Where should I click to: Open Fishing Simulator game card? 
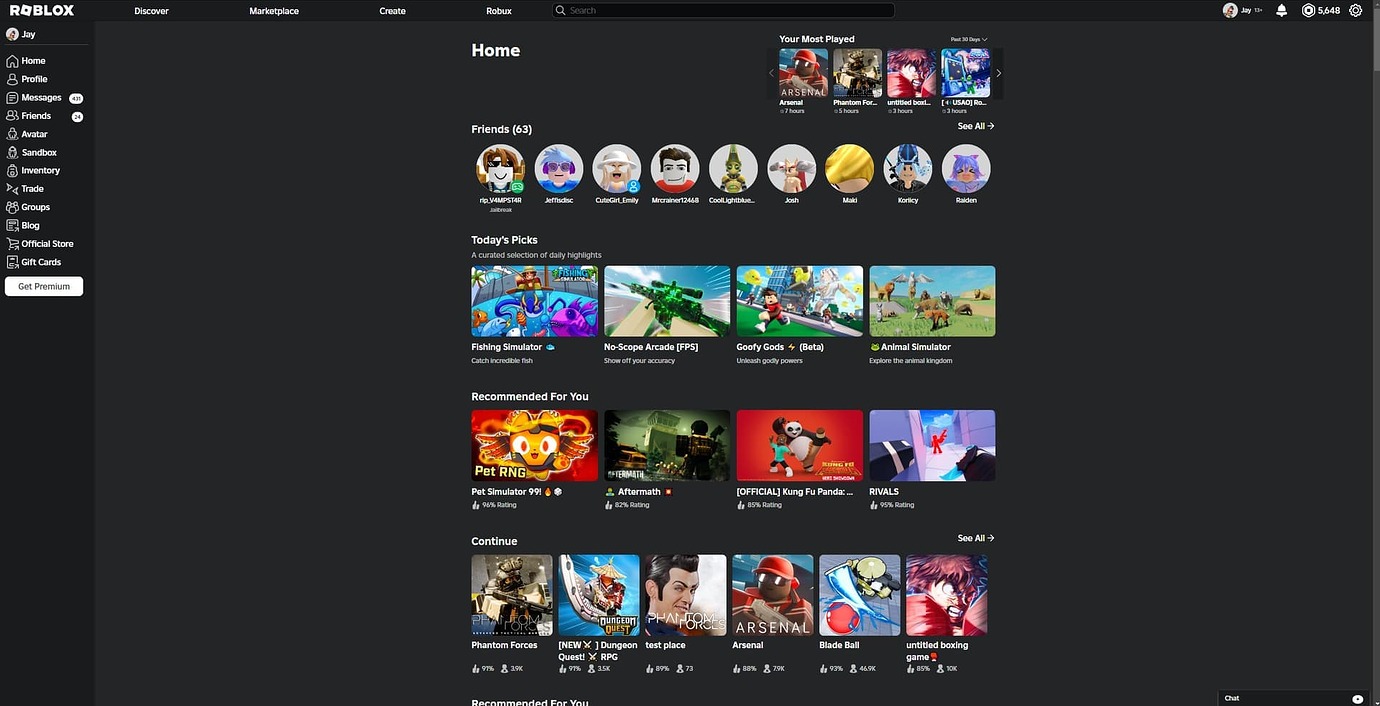[x=535, y=301]
